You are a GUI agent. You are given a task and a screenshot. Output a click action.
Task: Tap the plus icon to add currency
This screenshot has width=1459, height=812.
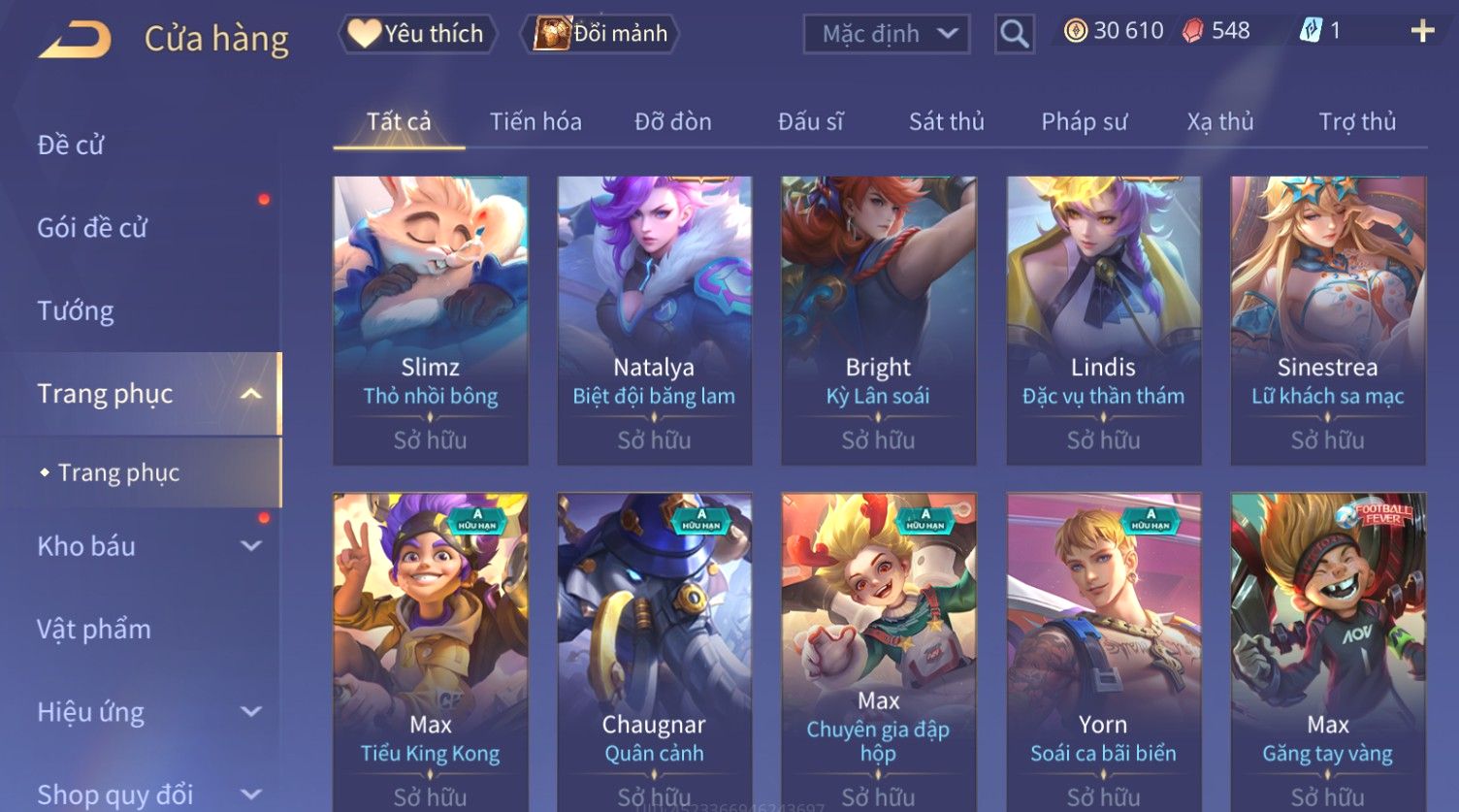(x=1422, y=32)
